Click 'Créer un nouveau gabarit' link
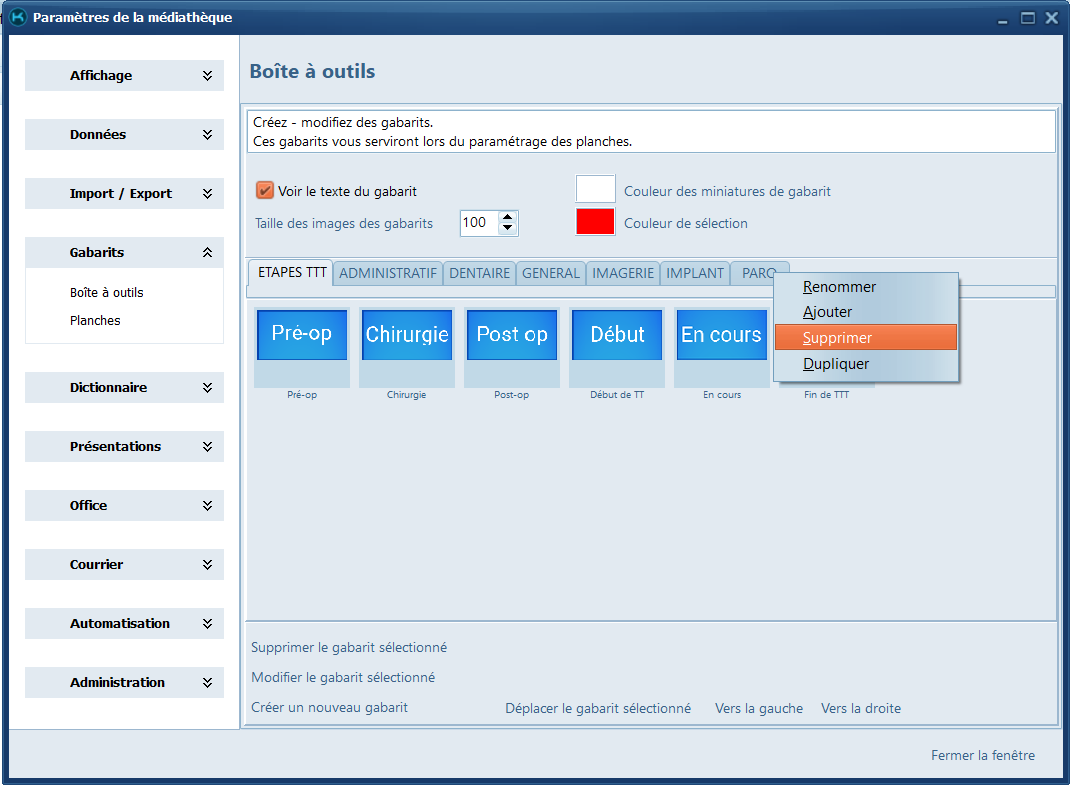 (x=329, y=708)
